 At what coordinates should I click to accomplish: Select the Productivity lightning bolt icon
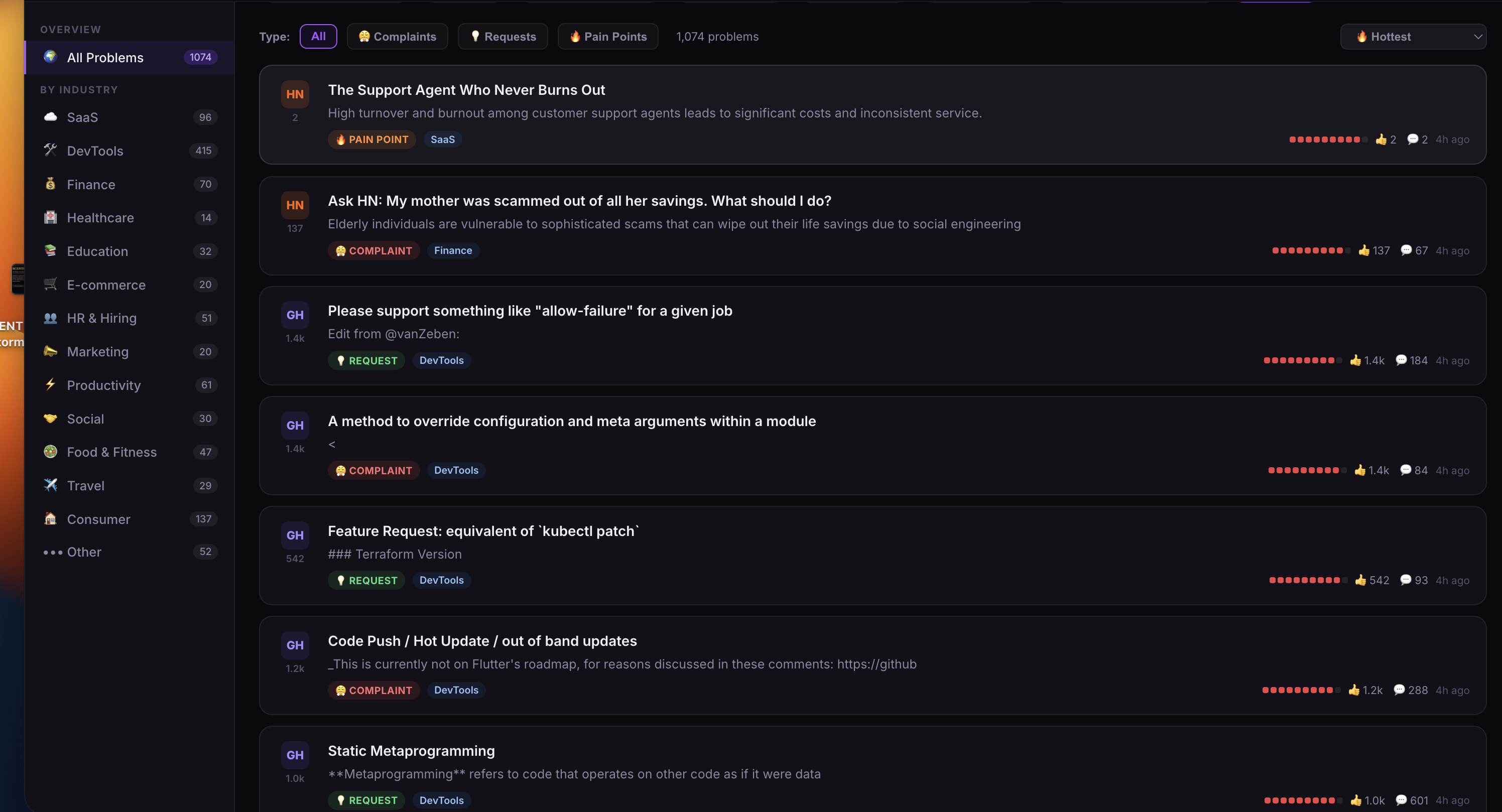click(x=51, y=385)
